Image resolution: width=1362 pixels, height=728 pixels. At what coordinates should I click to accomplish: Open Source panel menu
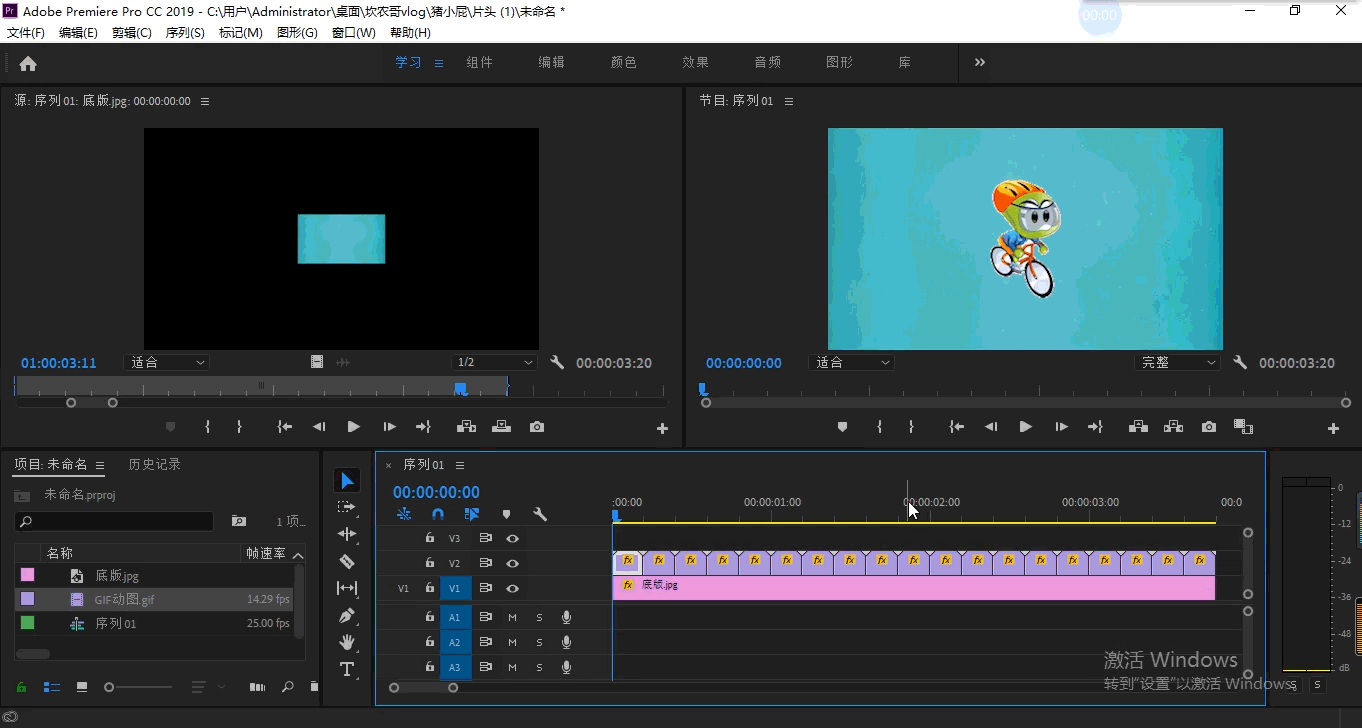point(205,101)
